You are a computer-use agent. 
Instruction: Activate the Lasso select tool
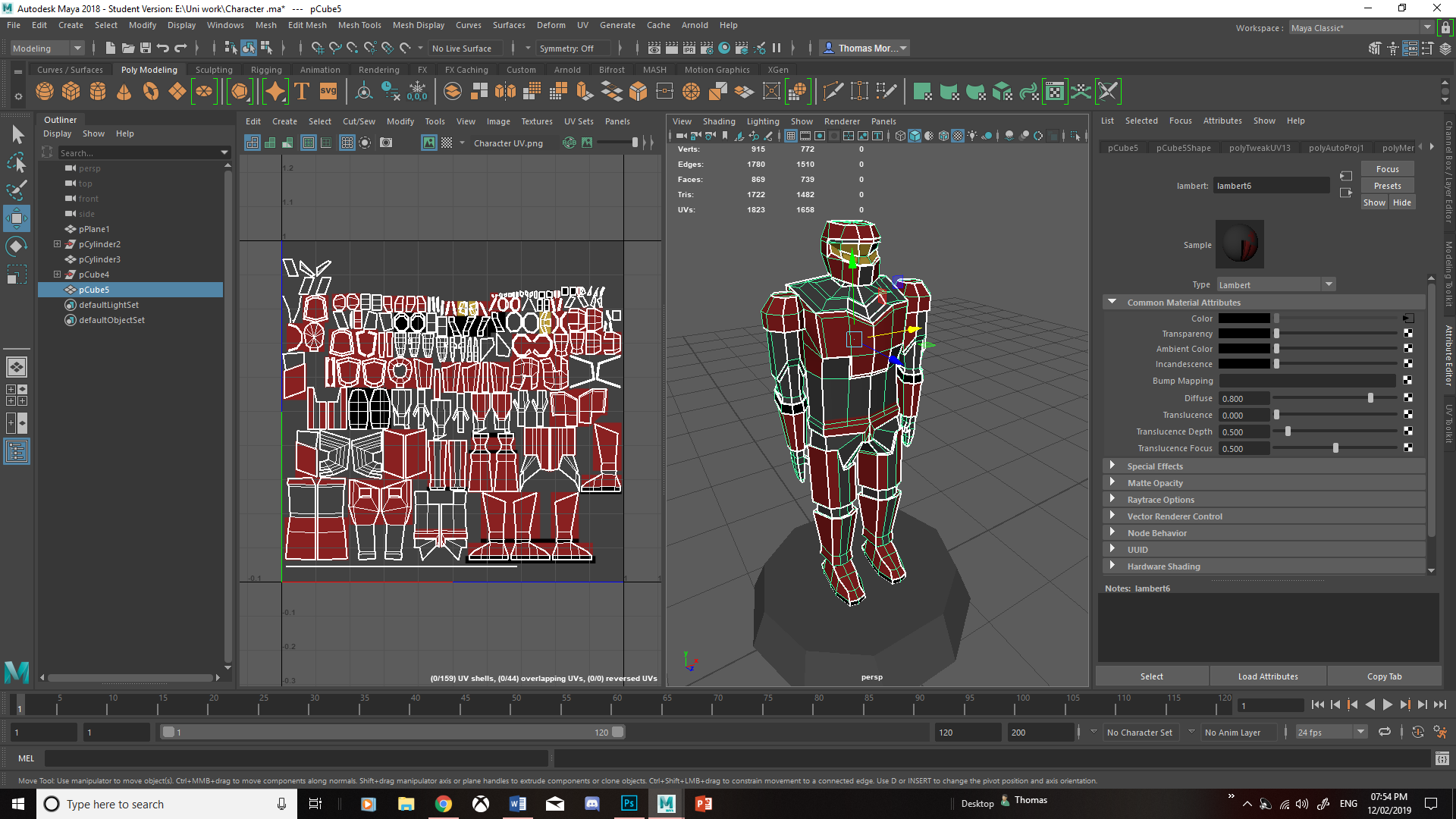click(x=17, y=162)
